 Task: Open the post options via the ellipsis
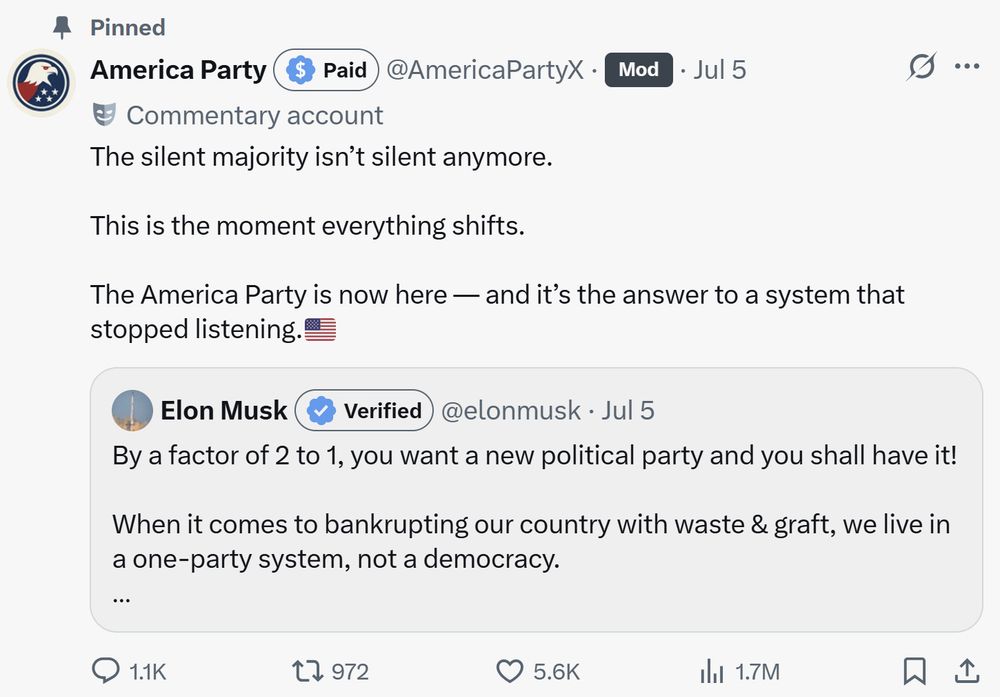(x=967, y=66)
